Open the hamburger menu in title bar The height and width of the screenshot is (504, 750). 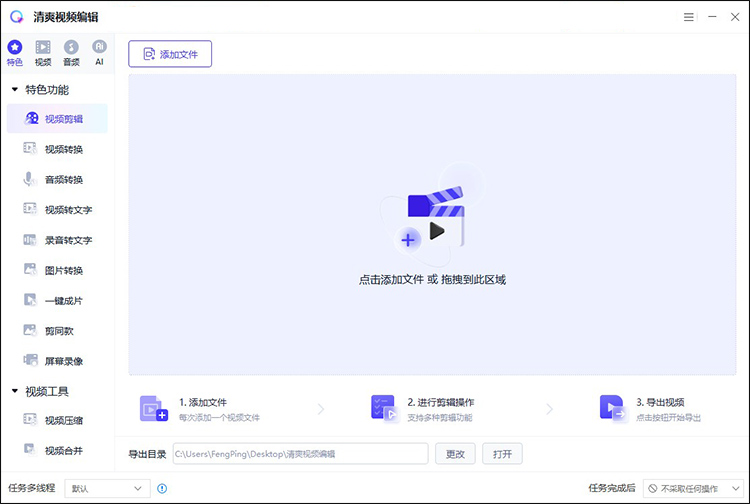coord(688,17)
